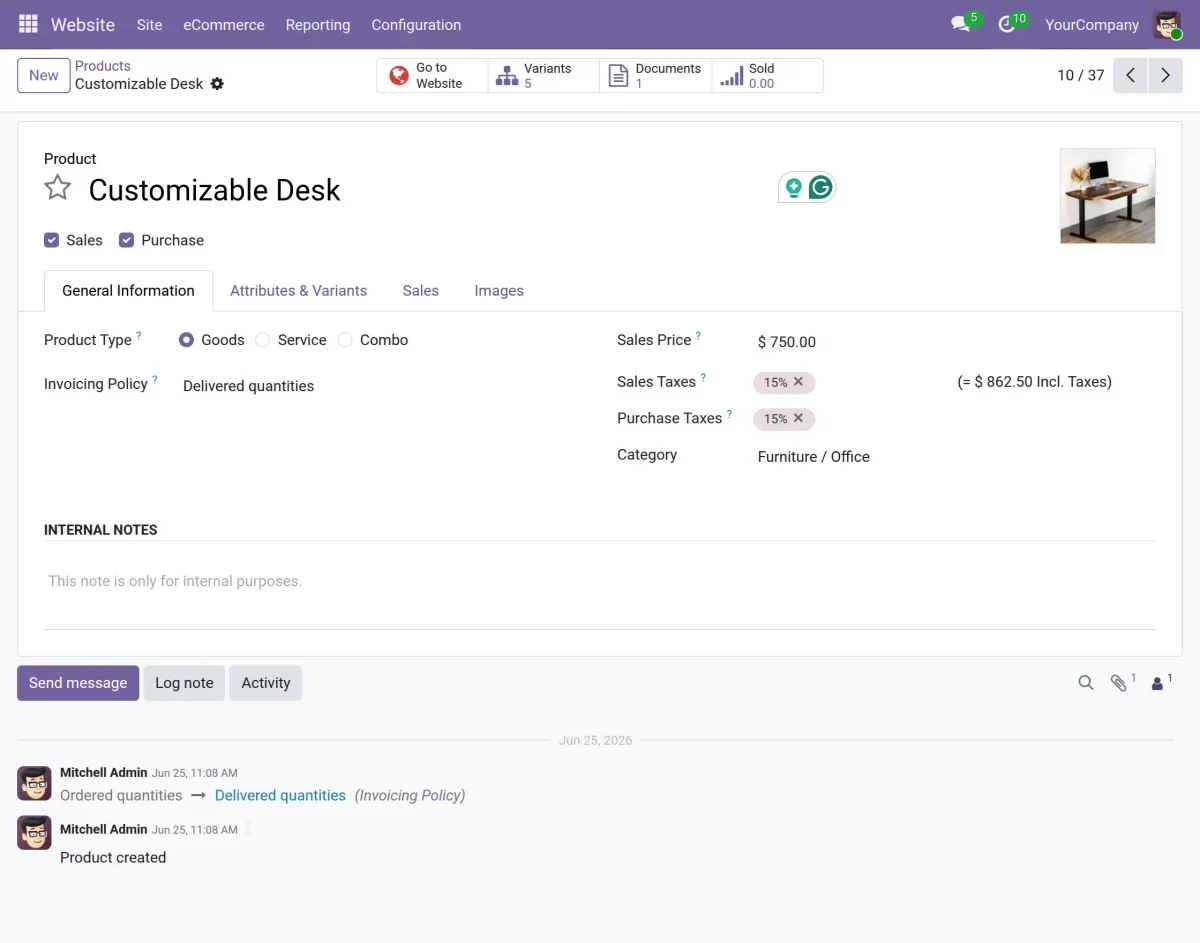Open the Configuration menu

tap(416, 25)
